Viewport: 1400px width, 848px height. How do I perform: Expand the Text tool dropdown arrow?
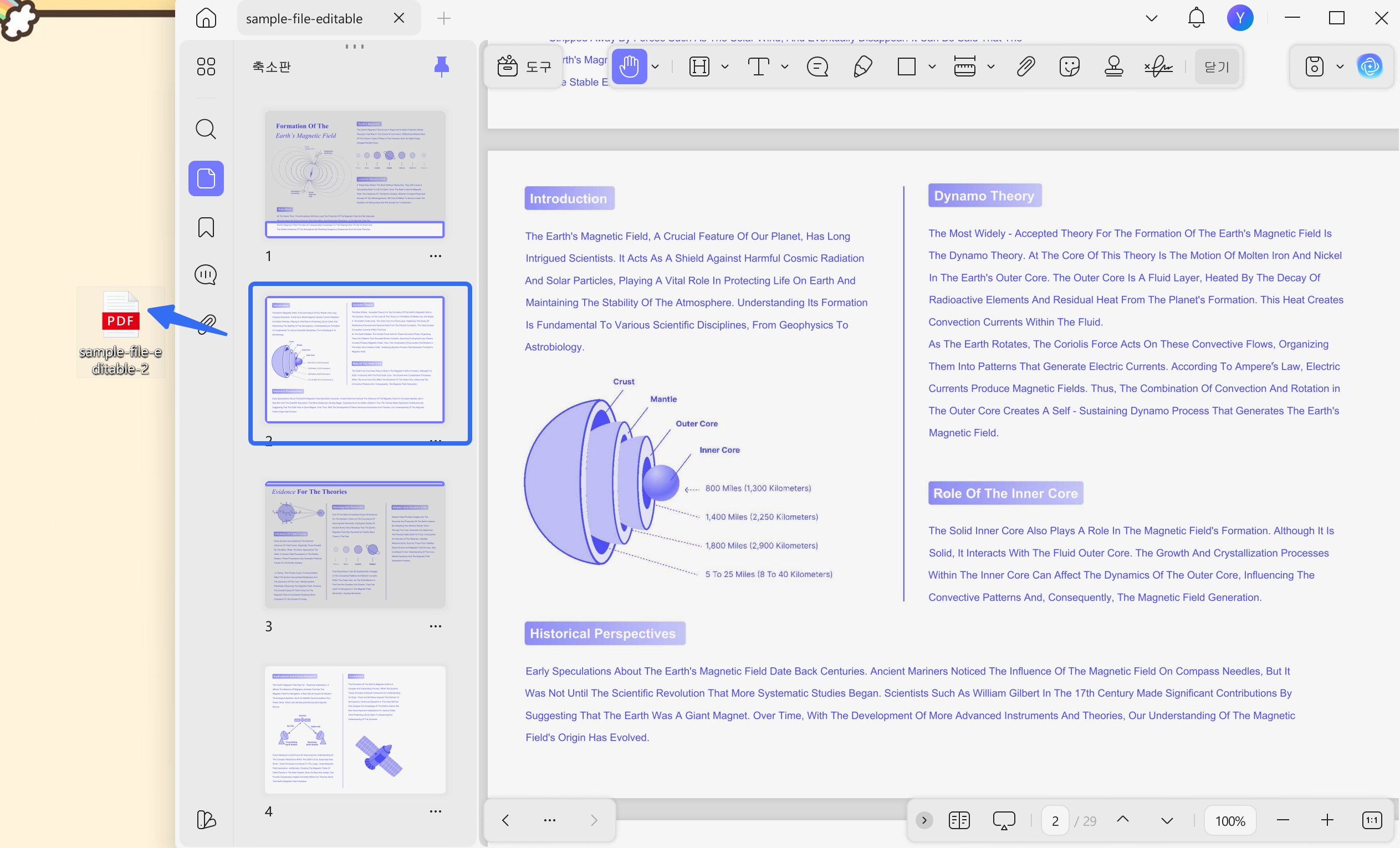tap(785, 67)
